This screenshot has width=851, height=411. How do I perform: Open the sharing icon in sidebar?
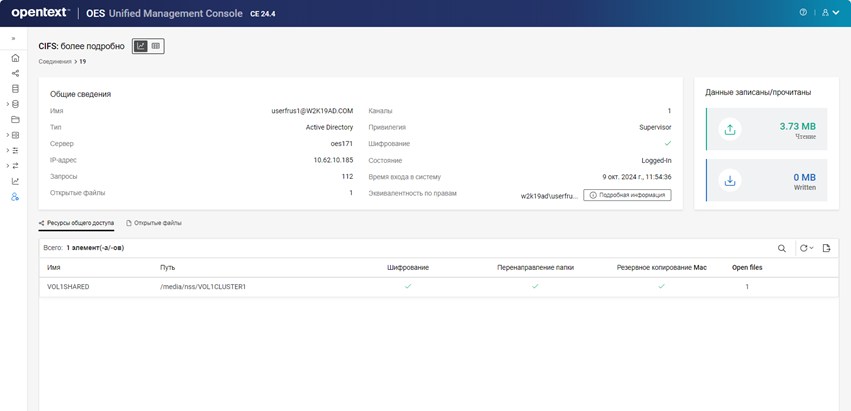(x=15, y=73)
